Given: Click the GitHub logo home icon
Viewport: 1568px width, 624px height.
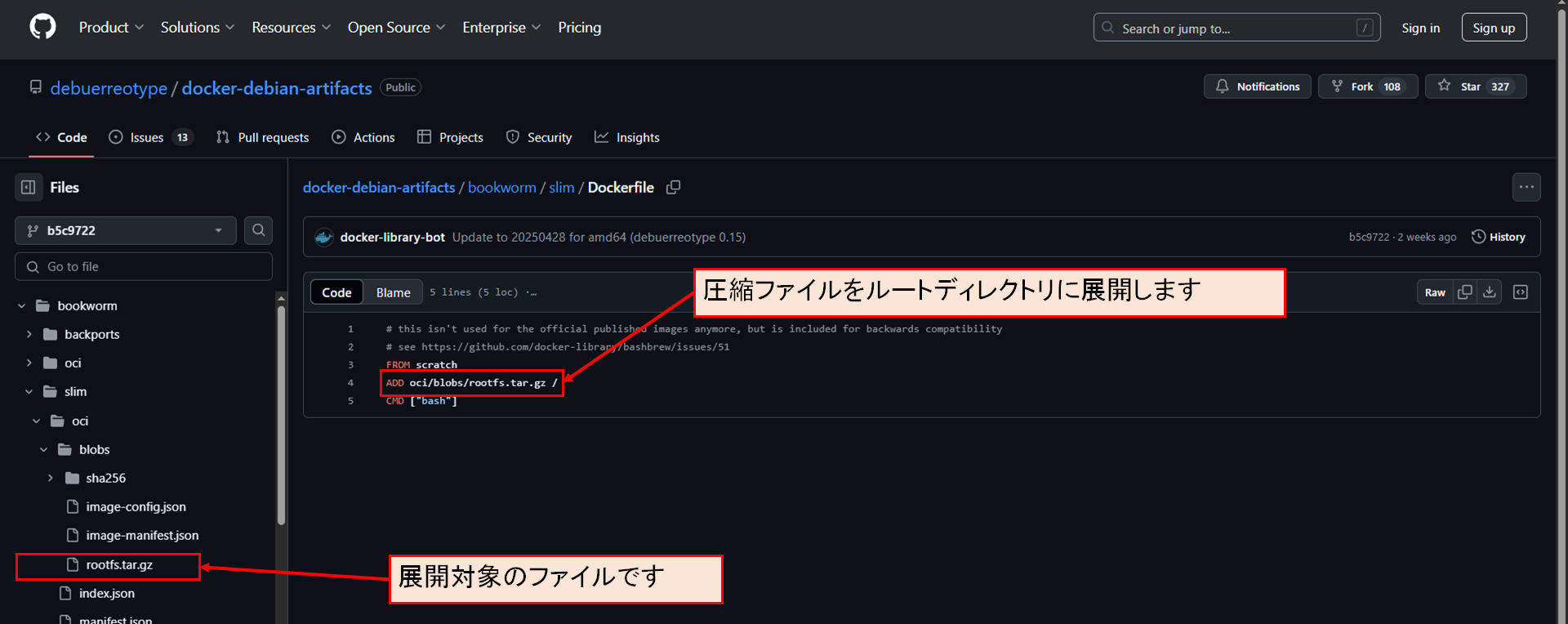Looking at the screenshot, I should [x=42, y=27].
